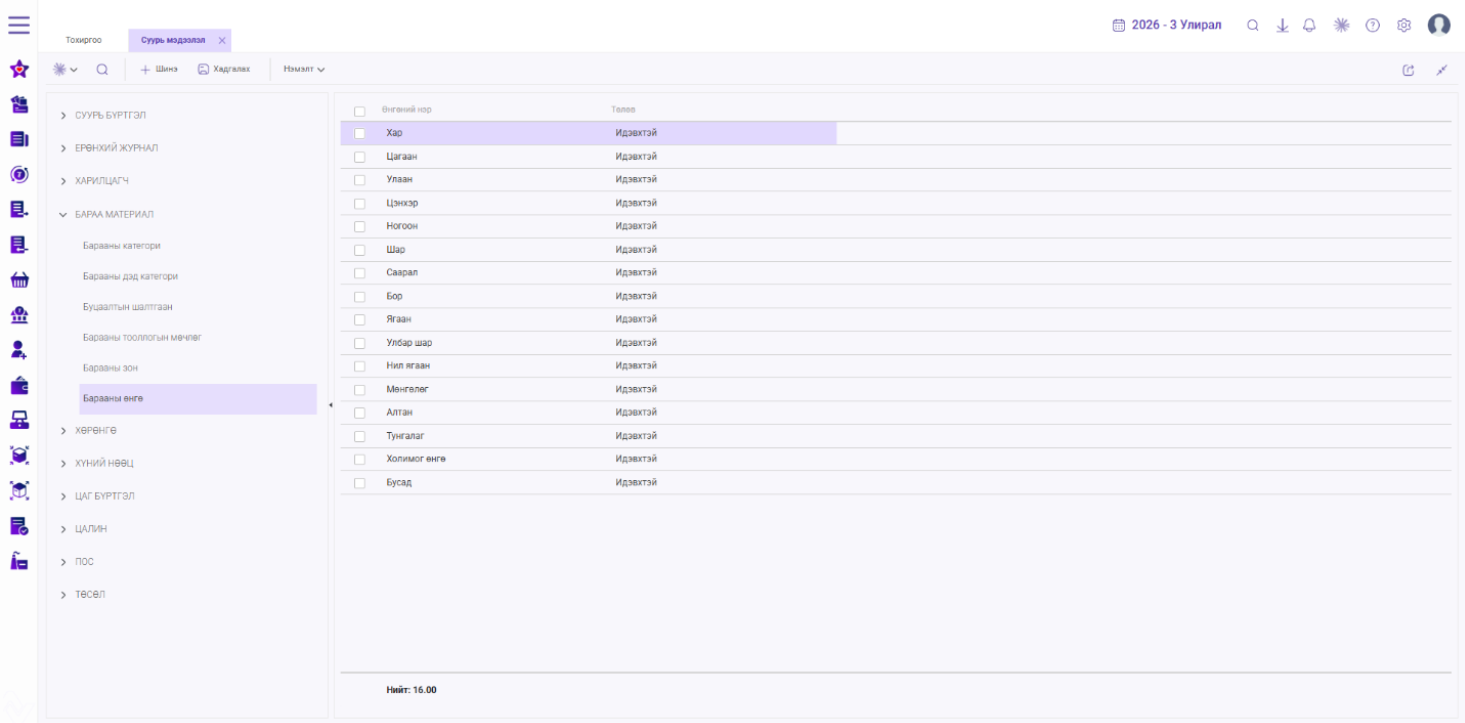
Task: Click the export icon at toolbar right
Action: click(1409, 70)
